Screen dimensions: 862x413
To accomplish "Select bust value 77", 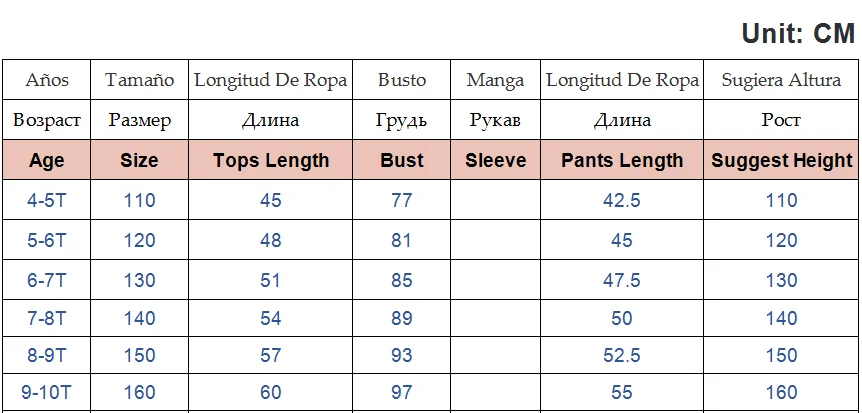I will pos(402,200).
